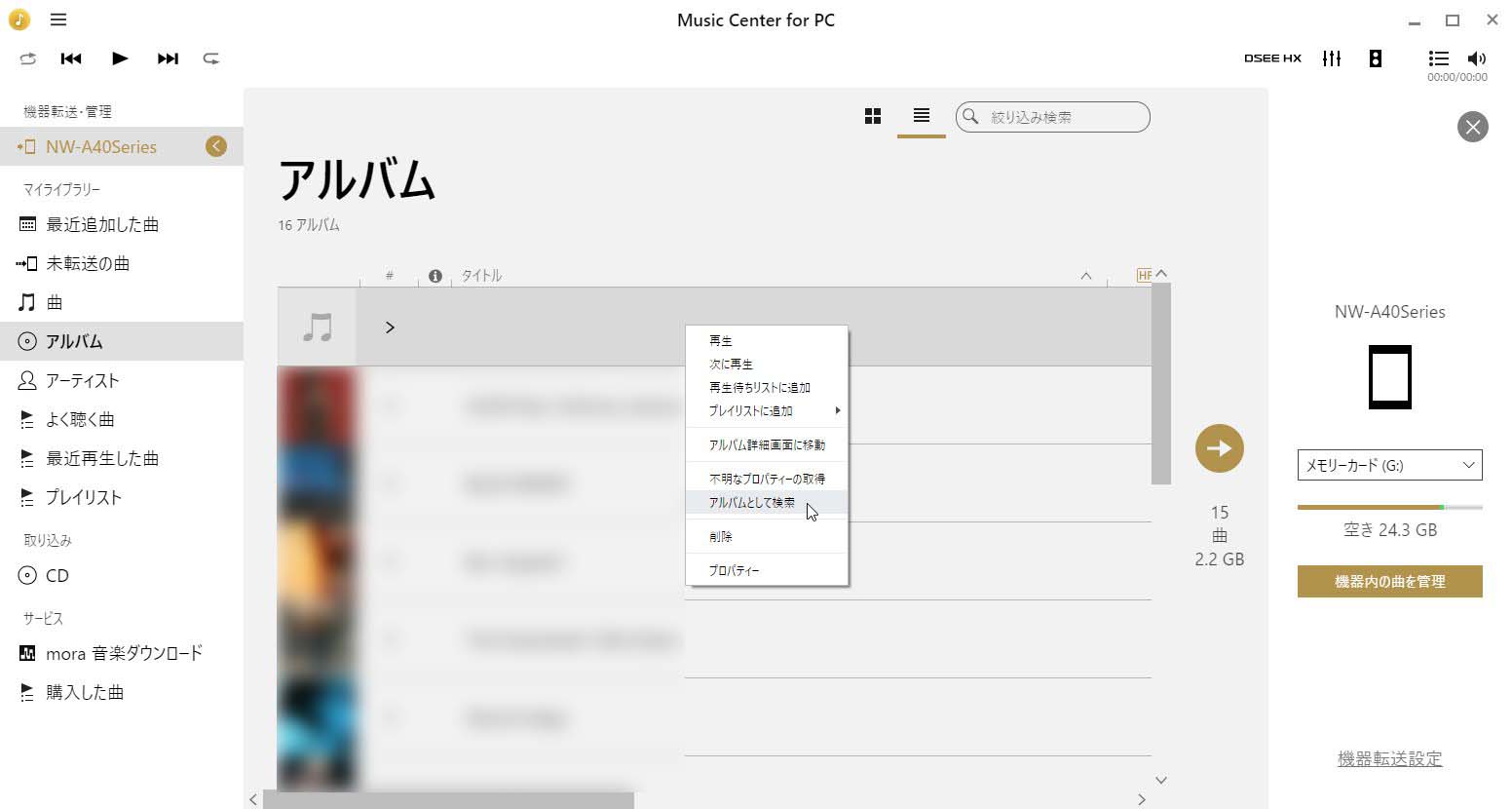This screenshot has height=809, width=1512.
Task: Open 機器転送設定 link
Action: coord(1389,758)
